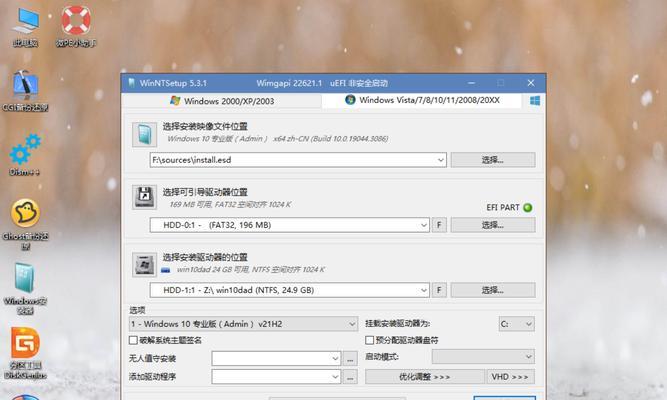Click the VHD >>> button

pyautogui.click(x=510, y=377)
